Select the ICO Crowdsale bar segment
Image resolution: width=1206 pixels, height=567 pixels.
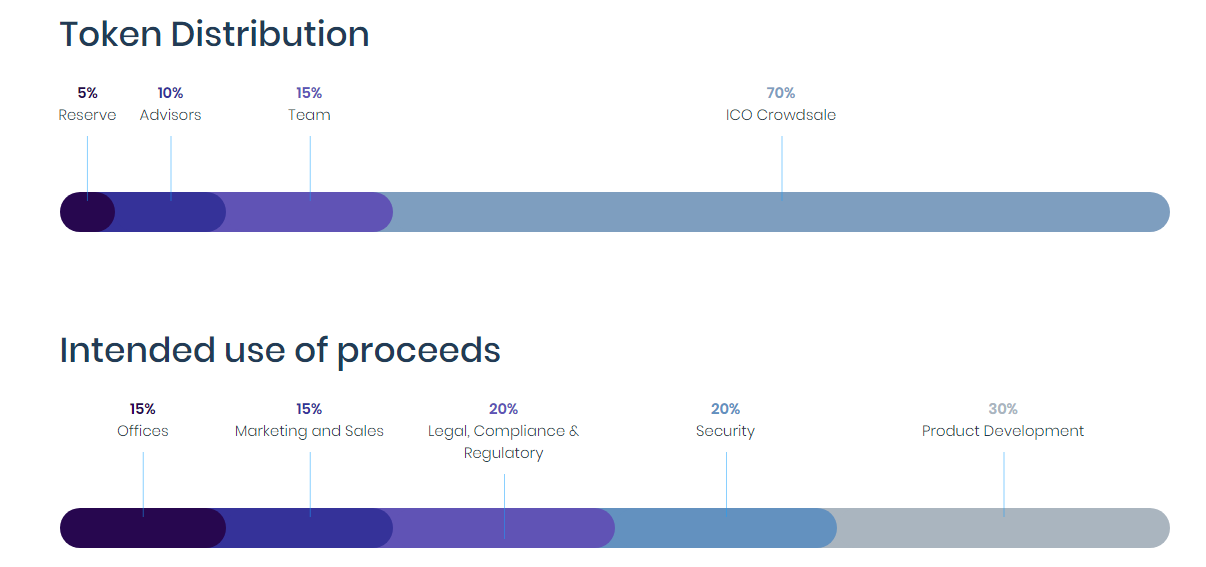(781, 212)
